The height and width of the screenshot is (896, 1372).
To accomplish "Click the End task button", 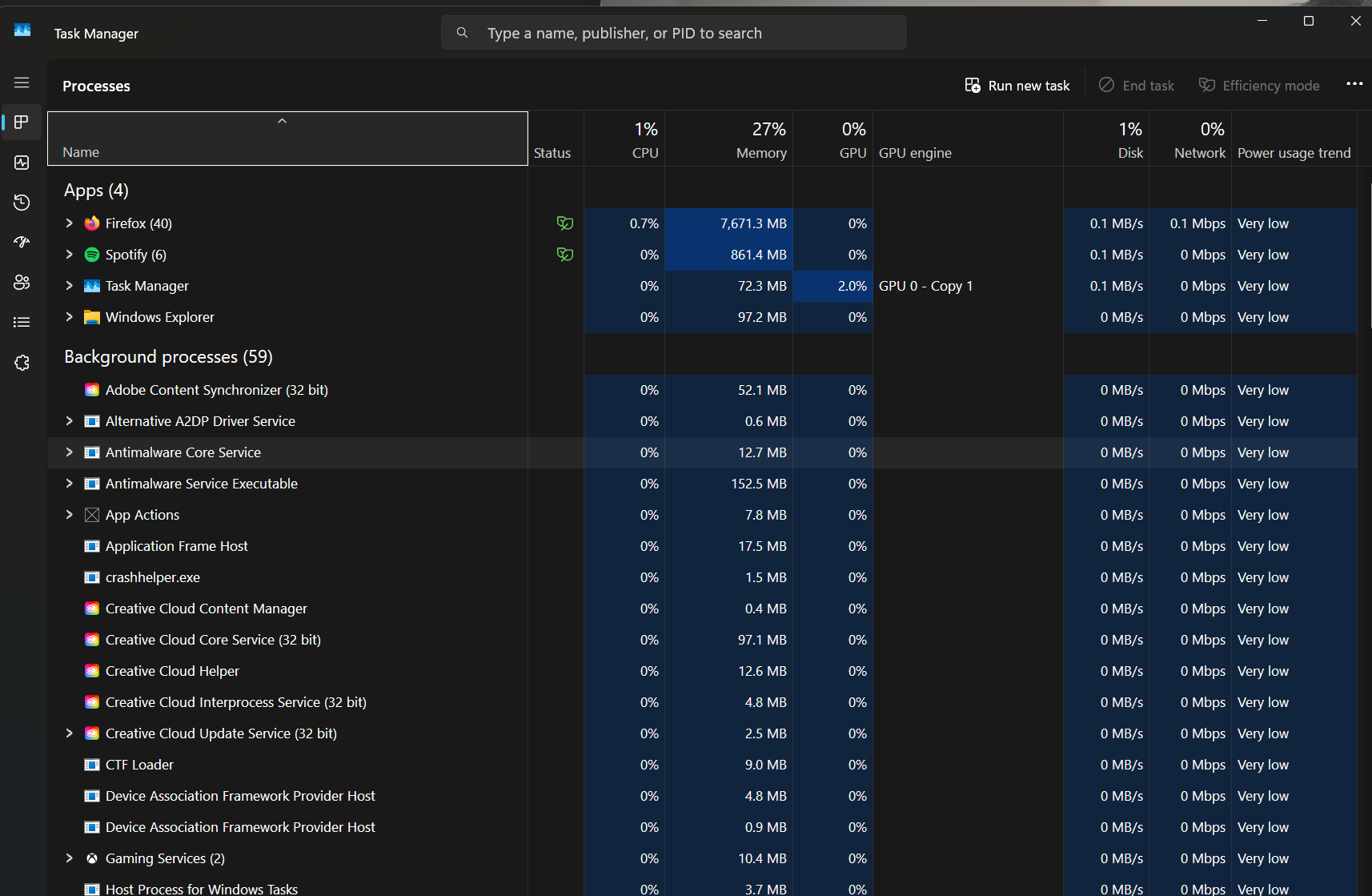I will click(1137, 86).
